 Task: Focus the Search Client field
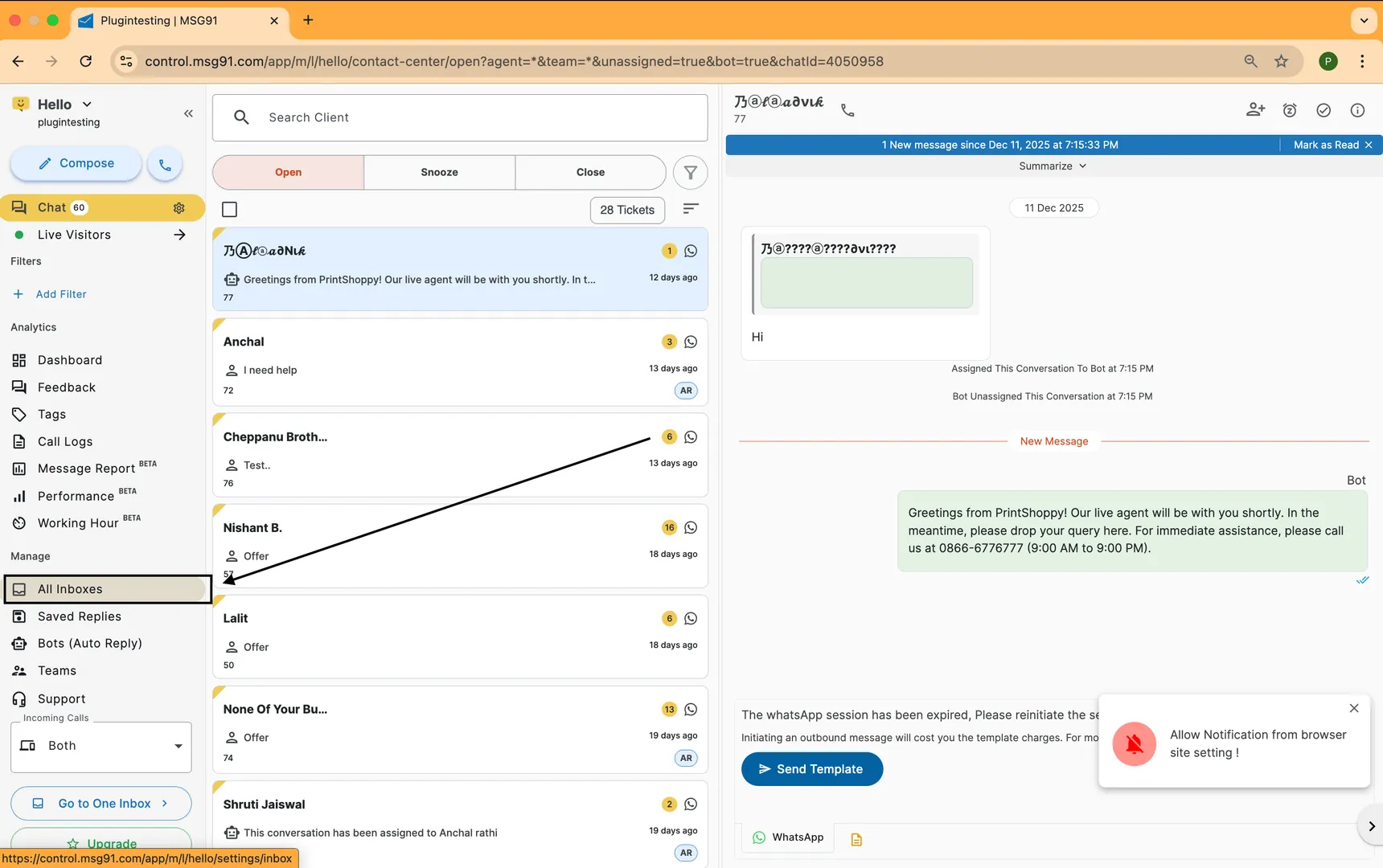pyautogui.click(x=461, y=117)
